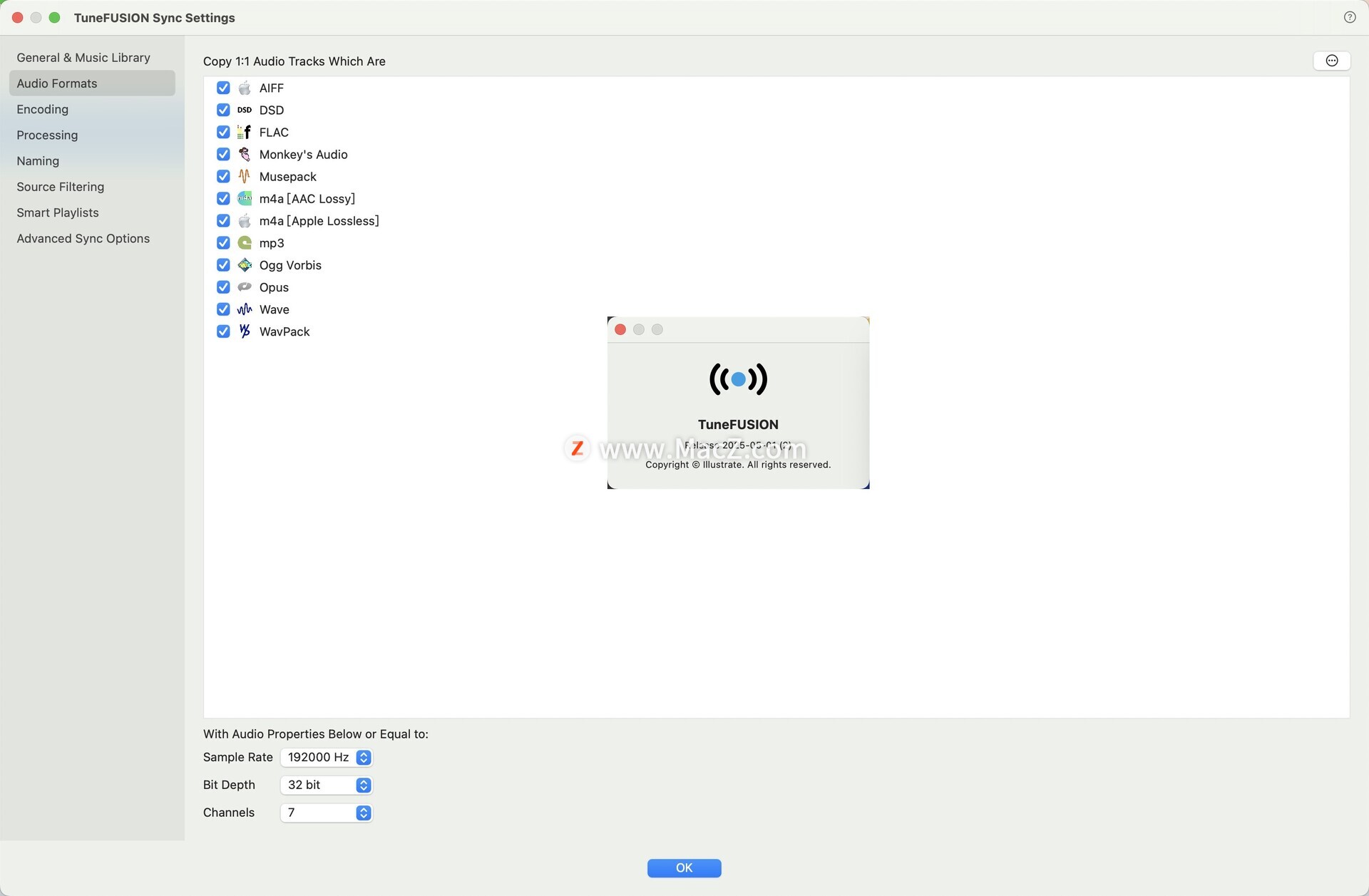Uncheck the FLAC checkbox

point(223,132)
